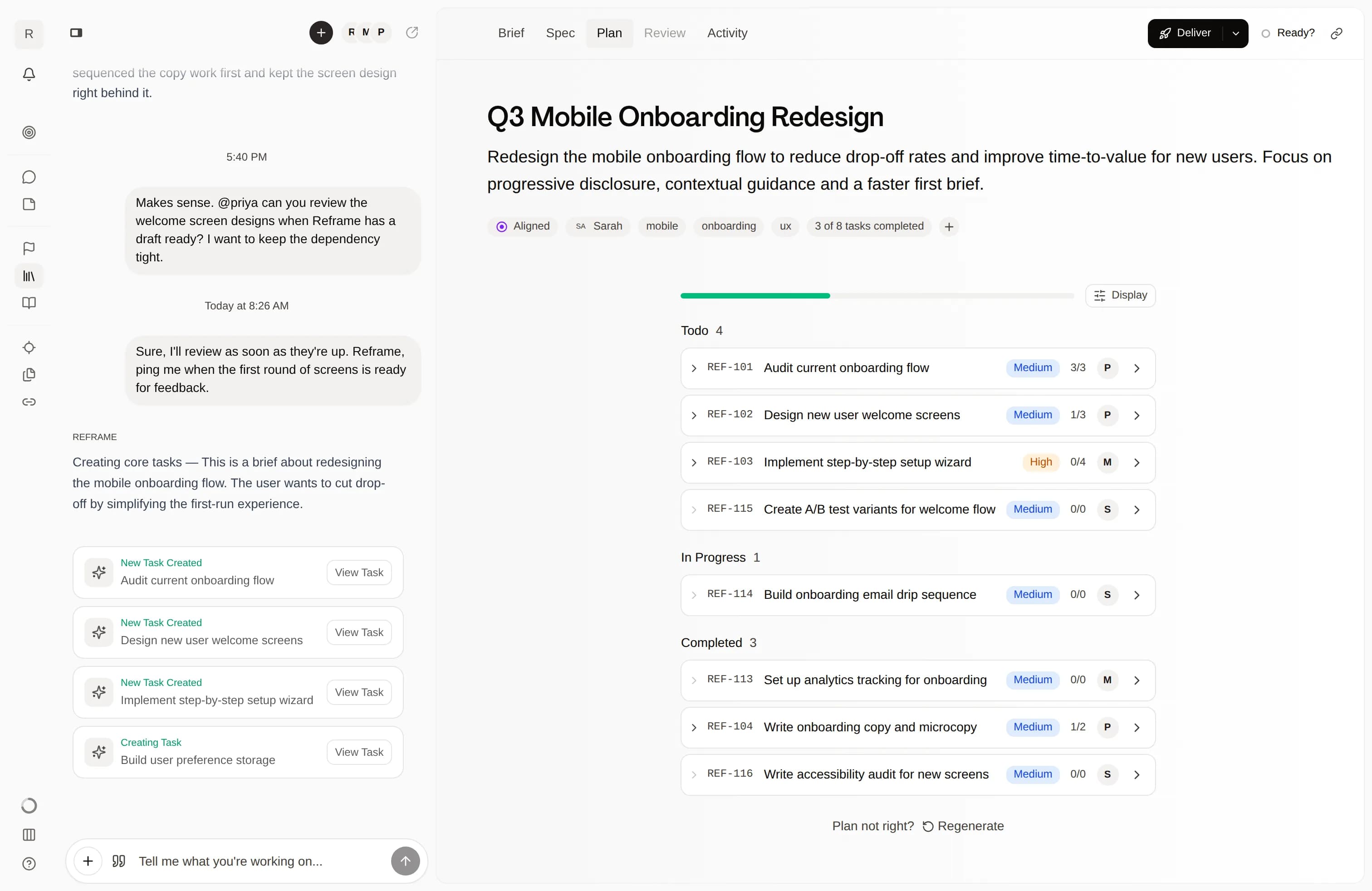
Task: Click the target goals icon in sidebar
Action: point(29,132)
